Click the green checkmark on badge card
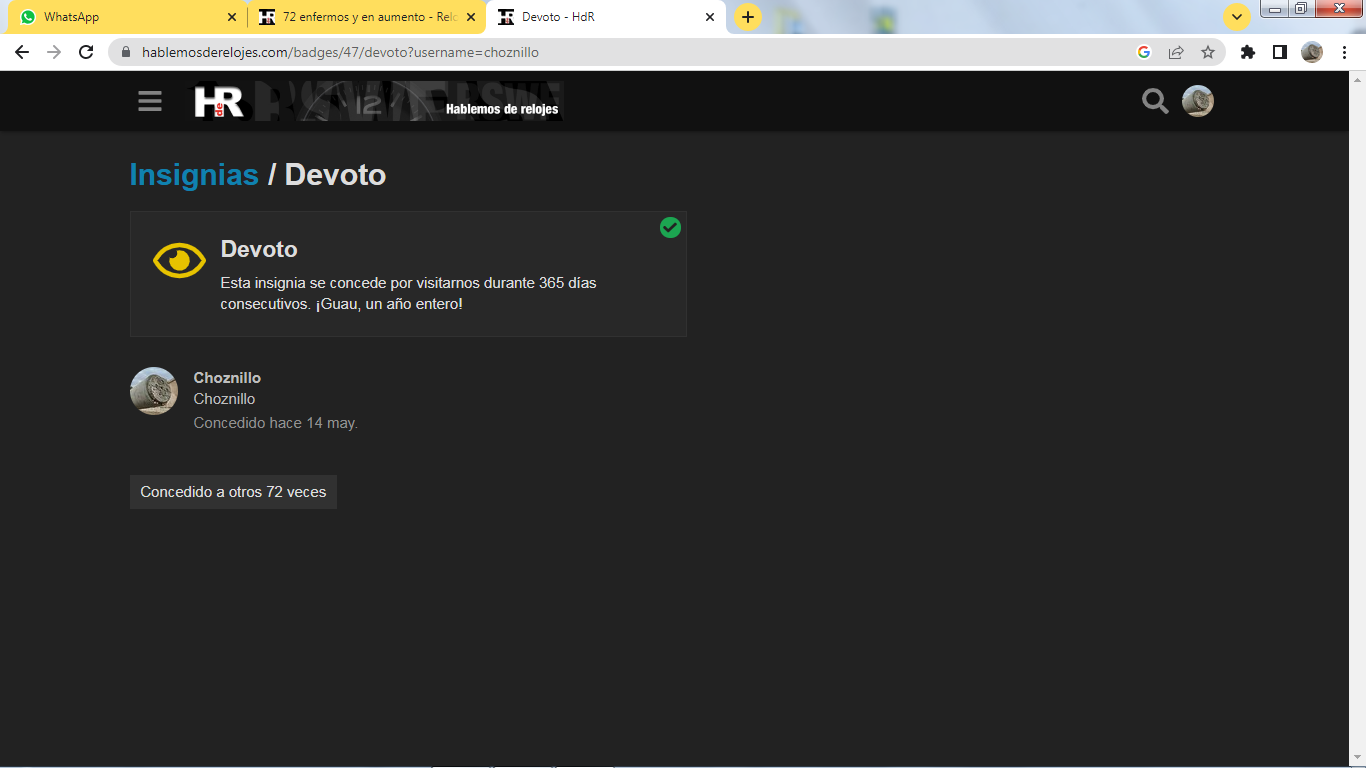Viewport: 1366px width, 768px height. point(670,228)
